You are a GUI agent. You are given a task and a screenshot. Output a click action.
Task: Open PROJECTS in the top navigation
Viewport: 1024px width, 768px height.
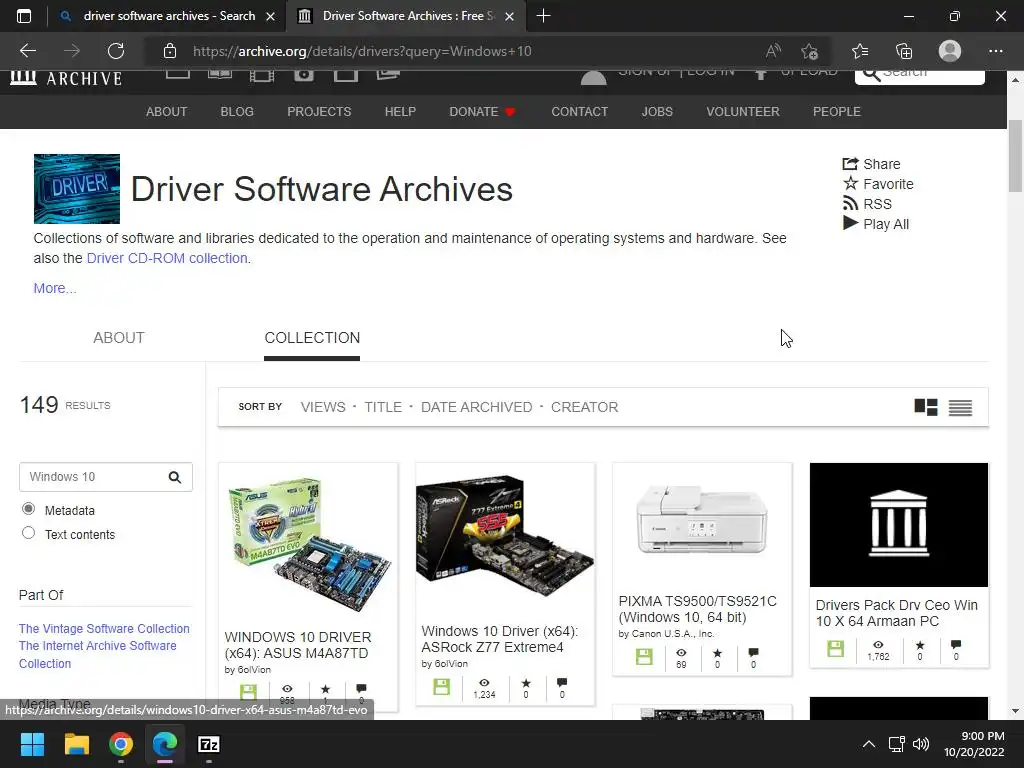(x=319, y=112)
